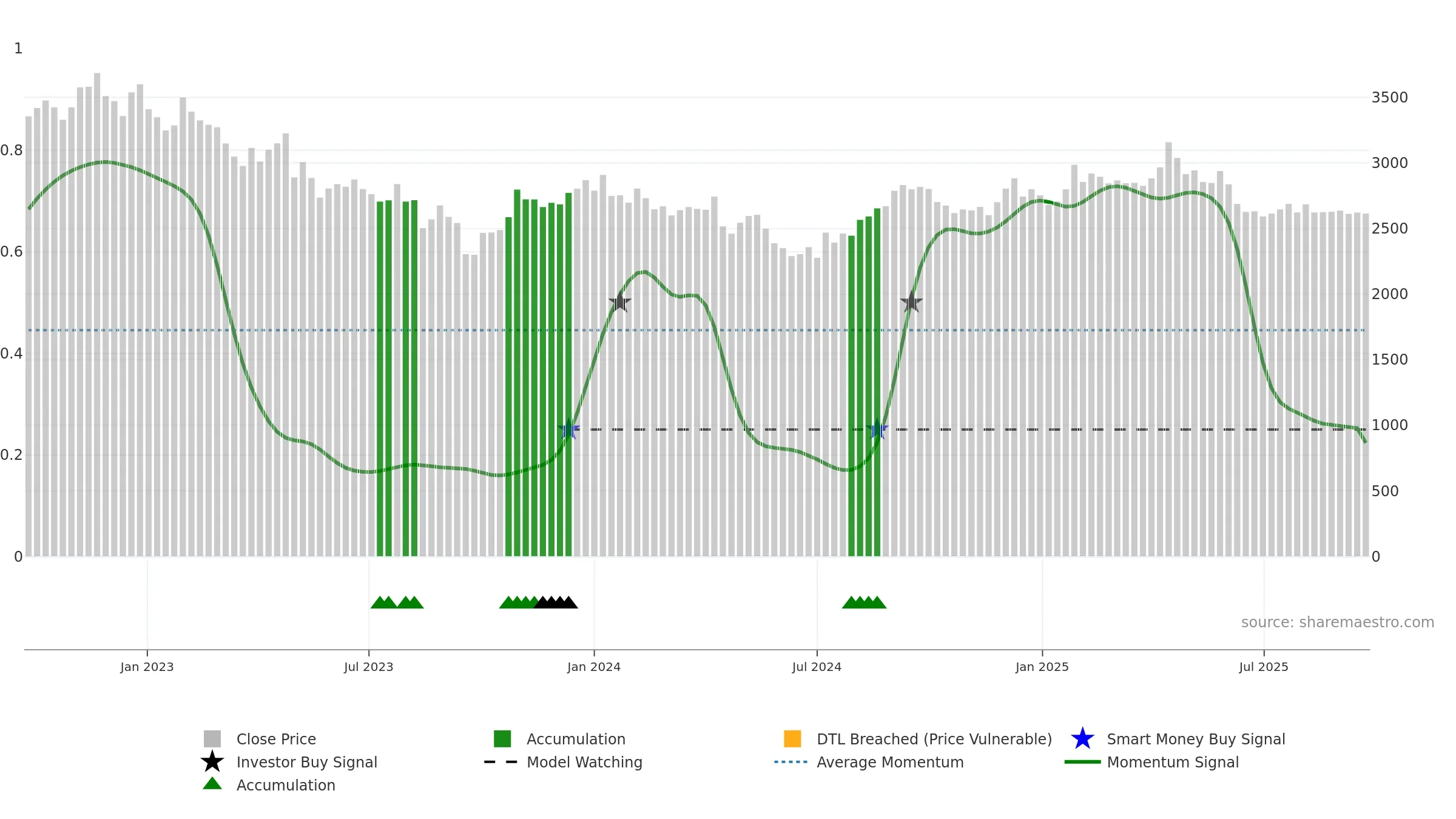The height and width of the screenshot is (819, 1456).
Task: Click the black triangles cluster before Jan 2024
Action: tap(556, 602)
